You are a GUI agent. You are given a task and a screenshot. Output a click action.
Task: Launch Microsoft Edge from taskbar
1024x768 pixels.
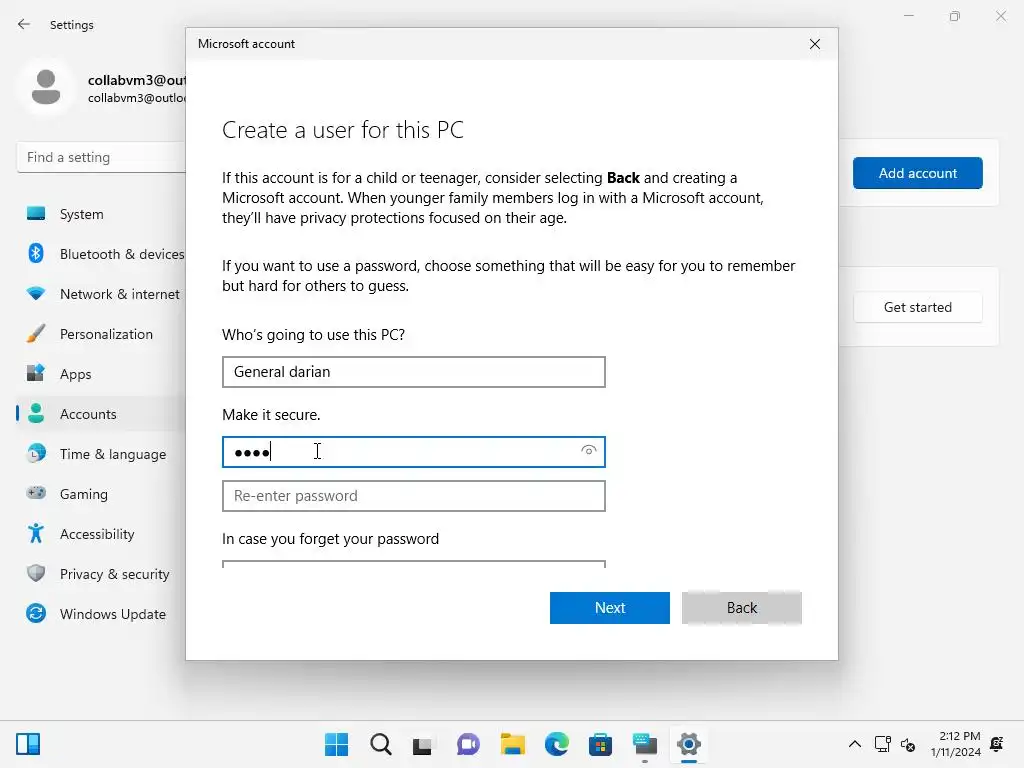(556, 744)
